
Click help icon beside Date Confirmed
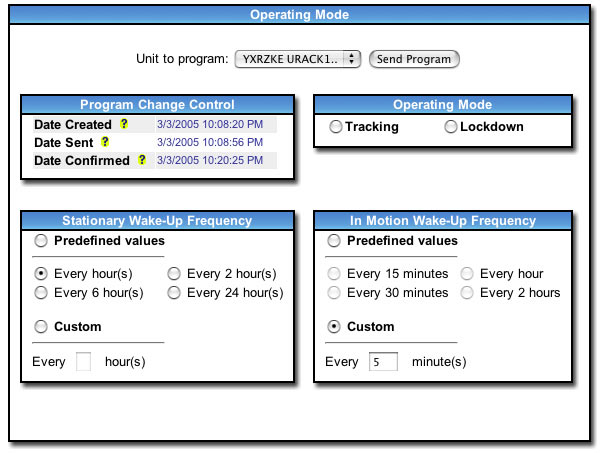click(141, 161)
